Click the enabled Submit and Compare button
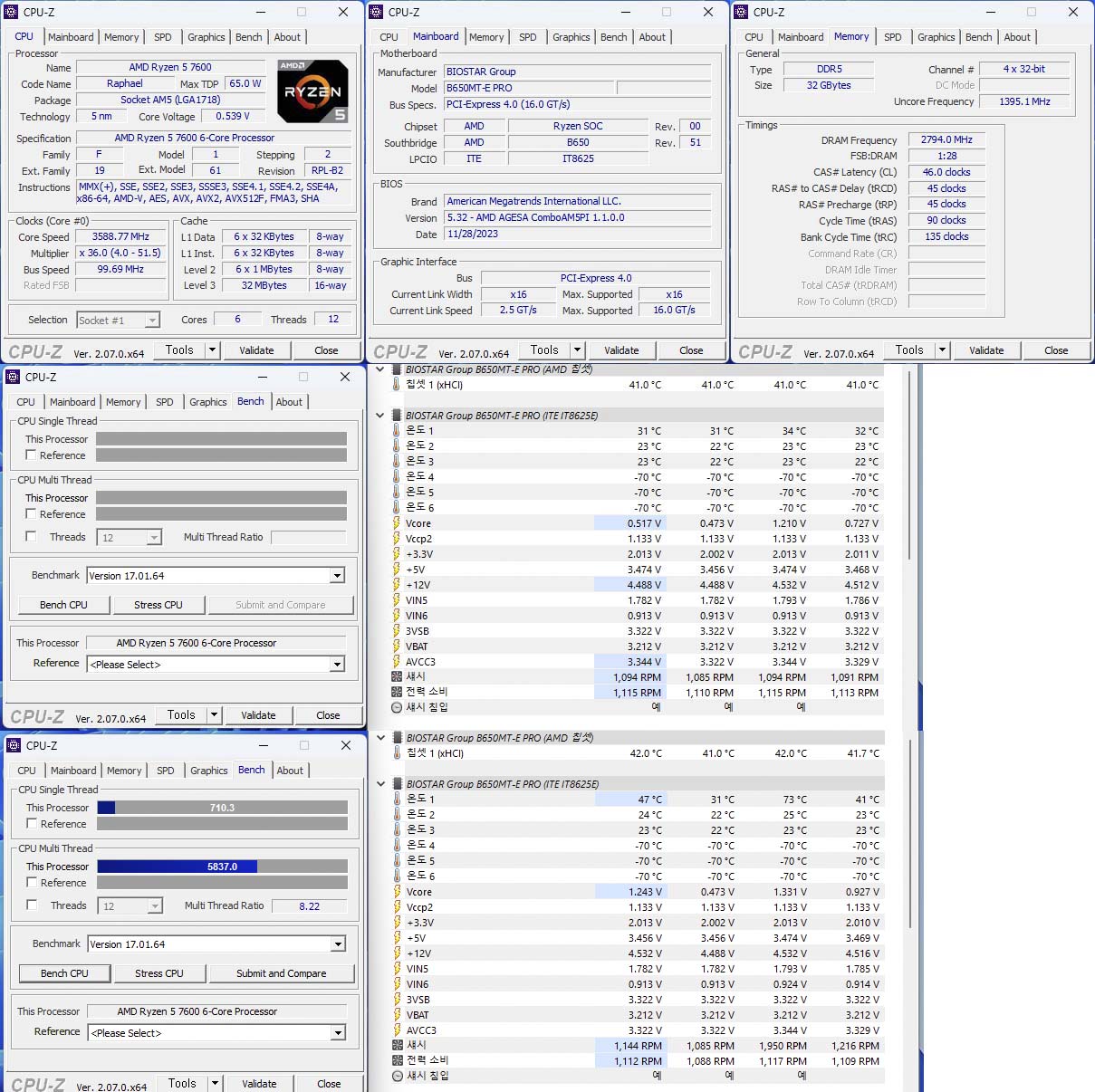This screenshot has height=1092, width=1095. 281,973
